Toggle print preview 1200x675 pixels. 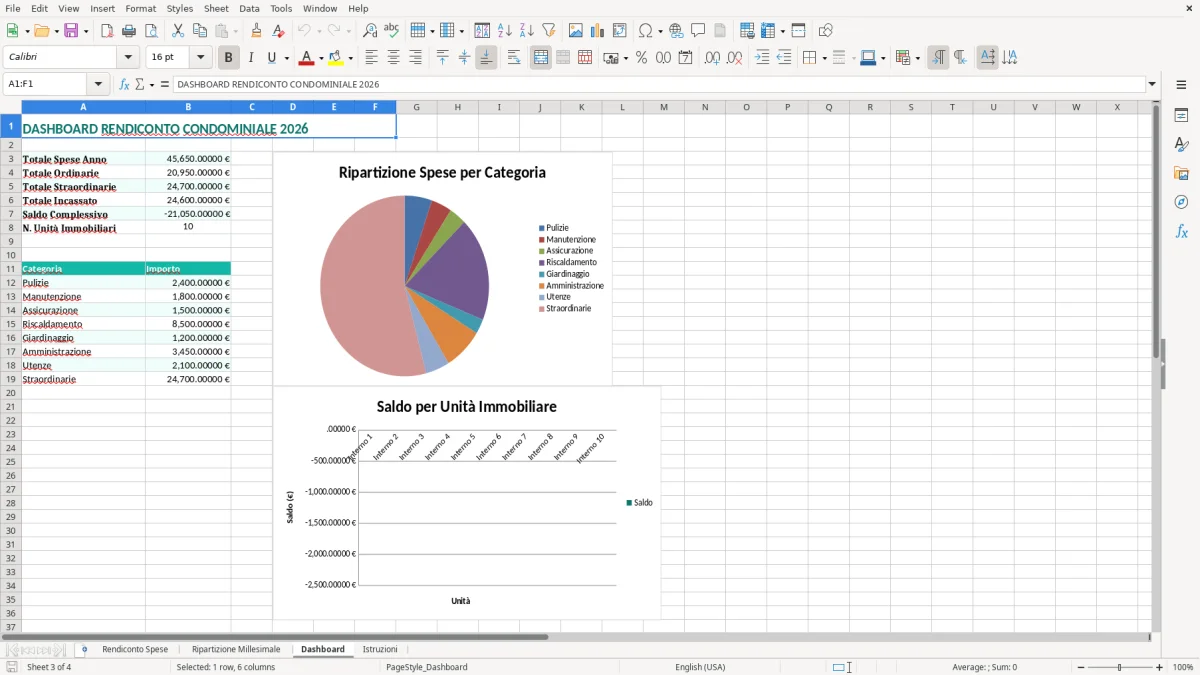tap(151, 31)
